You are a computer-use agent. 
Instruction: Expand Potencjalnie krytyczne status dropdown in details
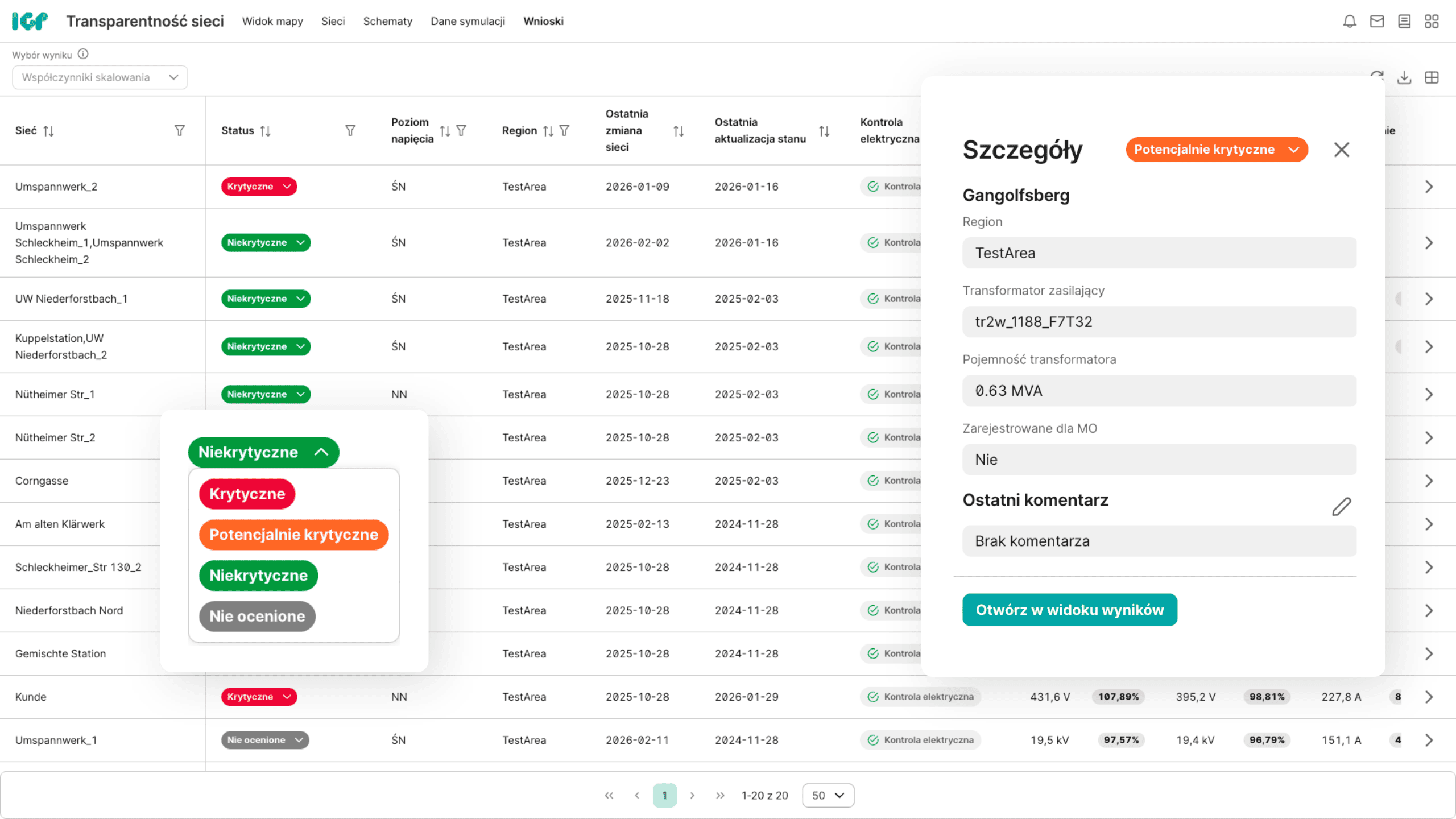(x=1217, y=150)
